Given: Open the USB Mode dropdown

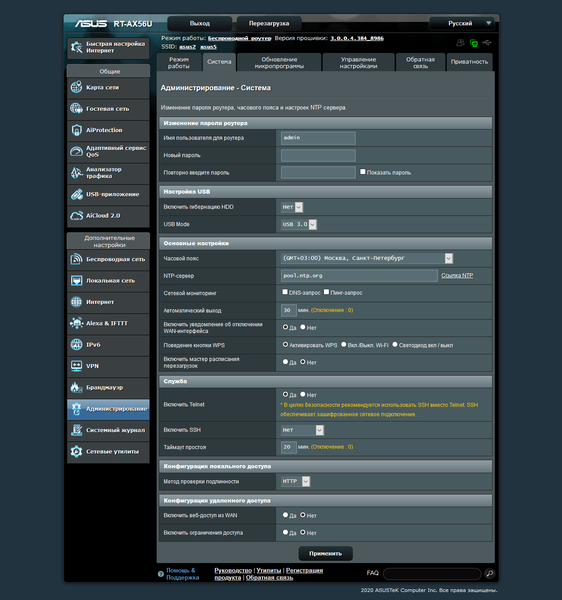Looking at the screenshot, I should click(x=299, y=224).
